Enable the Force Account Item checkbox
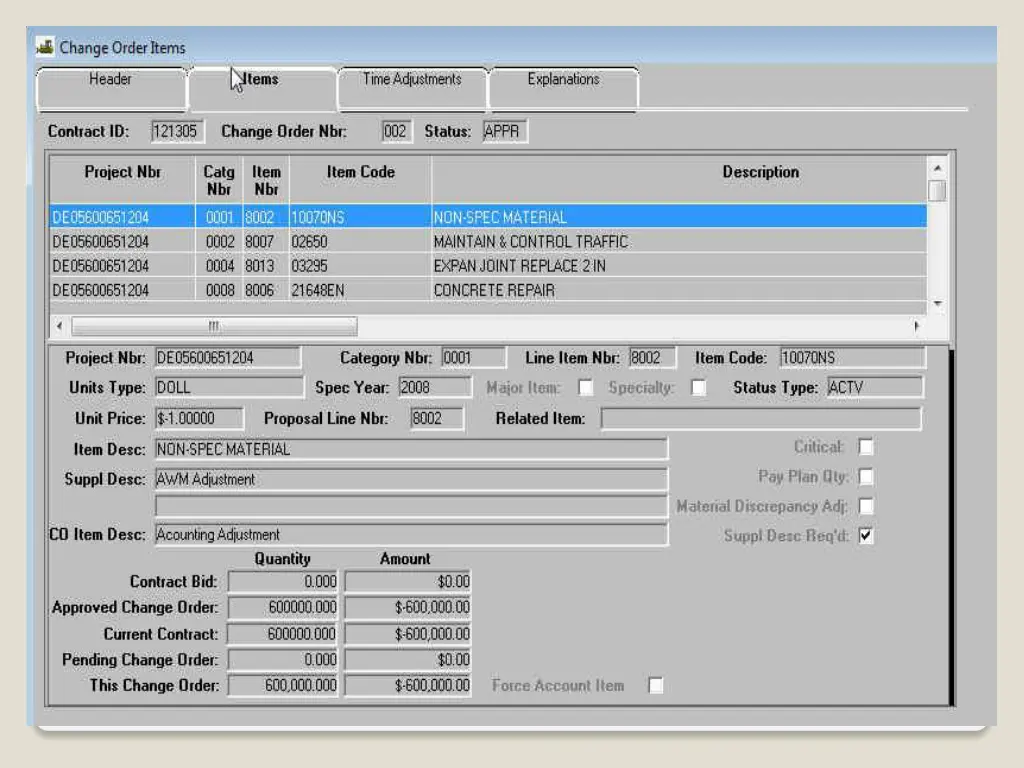This screenshot has width=1024, height=768. tap(656, 685)
